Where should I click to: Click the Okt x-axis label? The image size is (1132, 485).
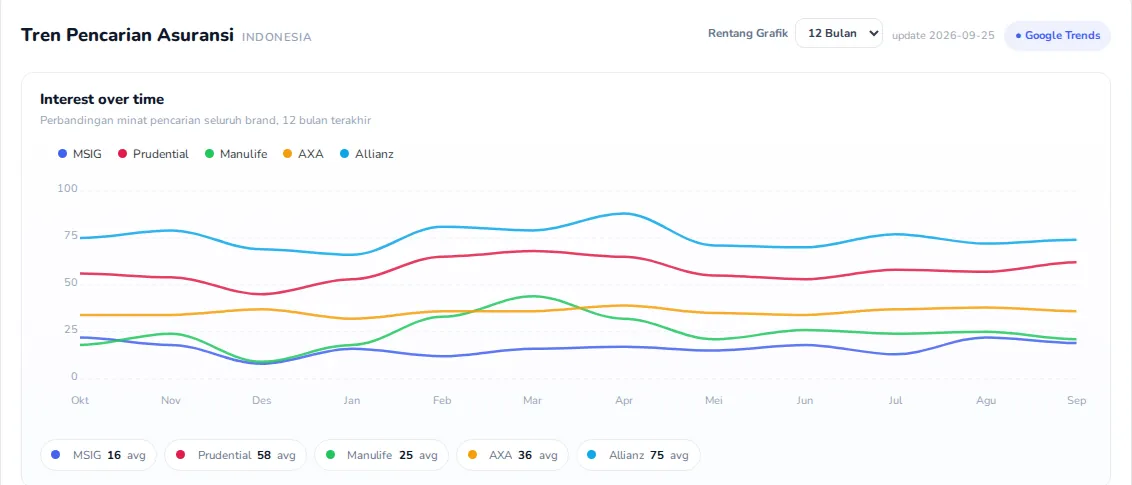coord(79,401)
